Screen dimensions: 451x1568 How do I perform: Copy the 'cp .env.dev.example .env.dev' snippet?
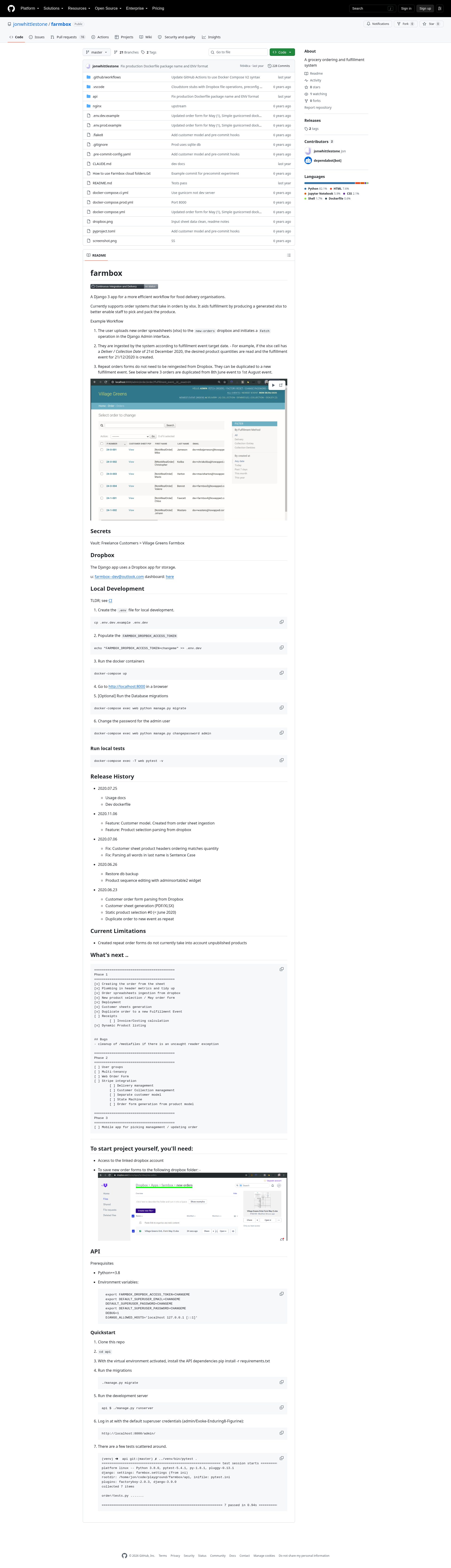pyautogui.click(x=281, y=621)
